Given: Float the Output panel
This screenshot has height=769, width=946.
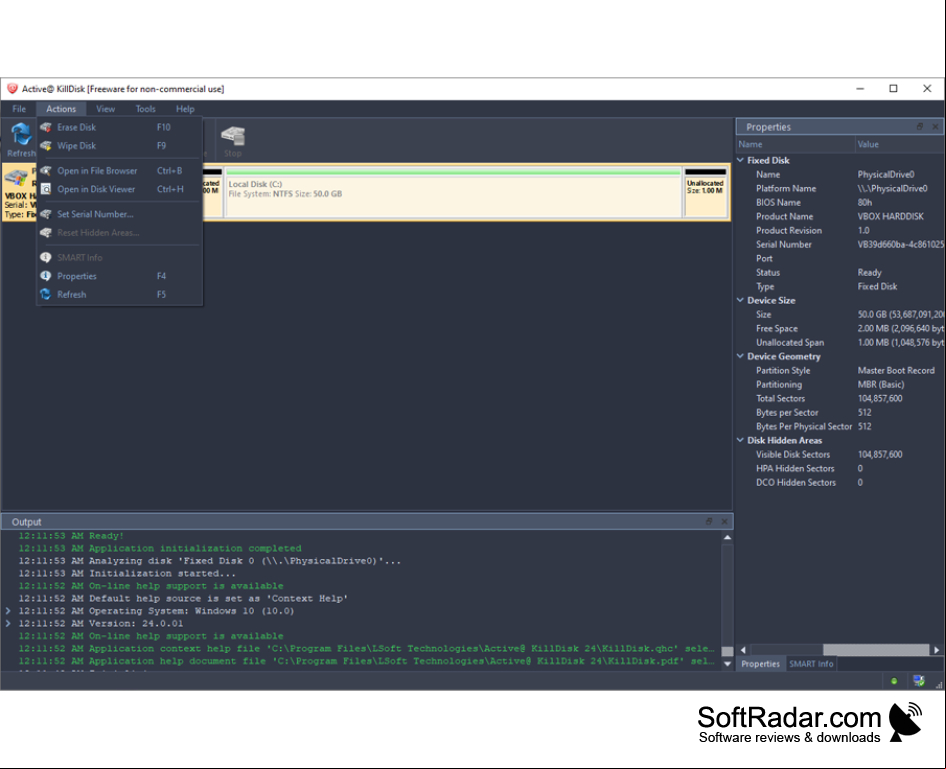Looking at the screenshot, I should pos(709,522).
